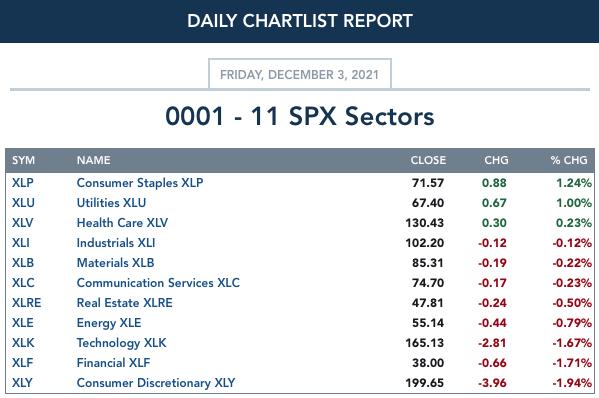This screenshot has height=398, width=599.
Task: Open Utilities XLU name link
Action: [x=111, y=203]
